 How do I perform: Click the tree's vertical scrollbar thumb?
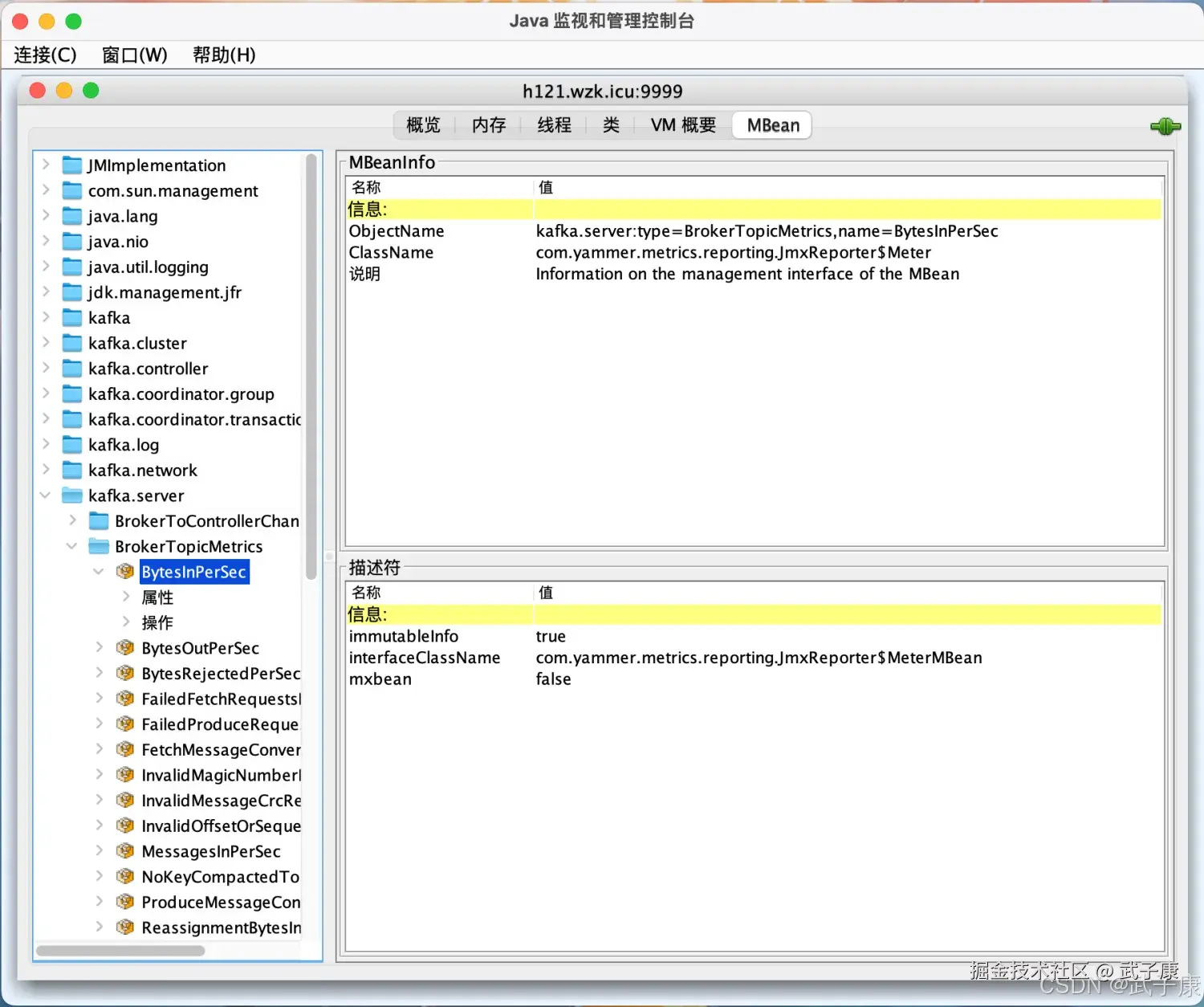point(311,367)
